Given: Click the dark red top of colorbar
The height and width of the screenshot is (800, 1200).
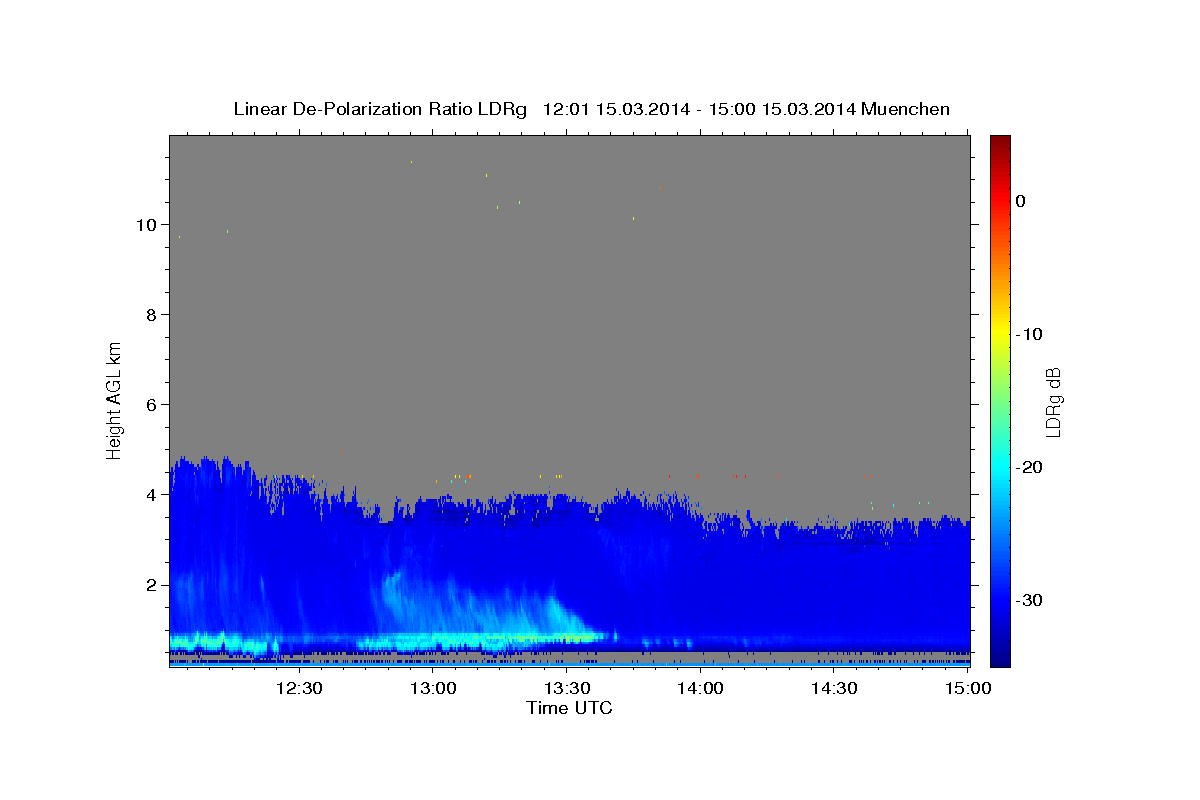Looking at the screenshot, I should click(1000, 140).
